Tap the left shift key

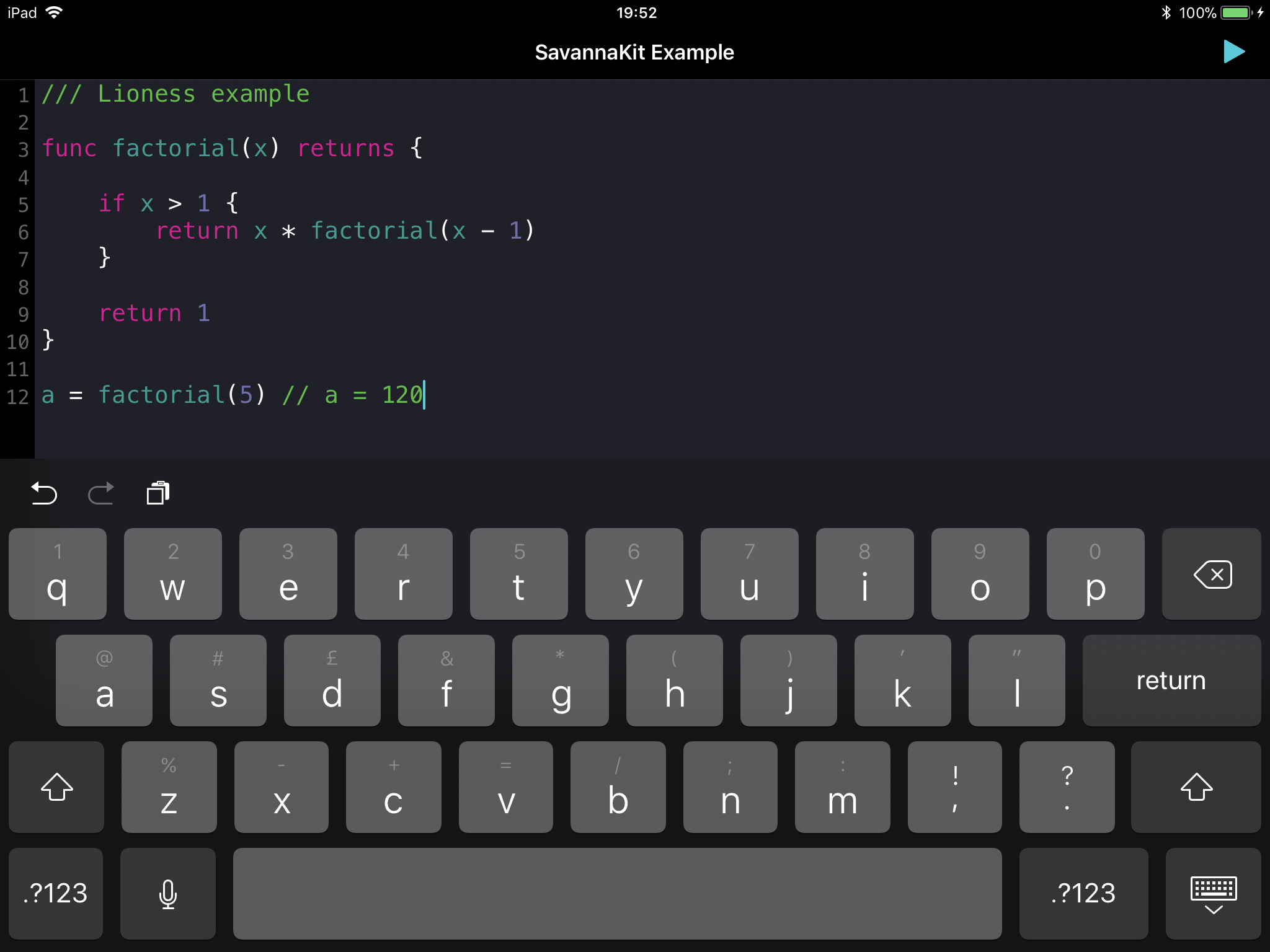(56, 787)
